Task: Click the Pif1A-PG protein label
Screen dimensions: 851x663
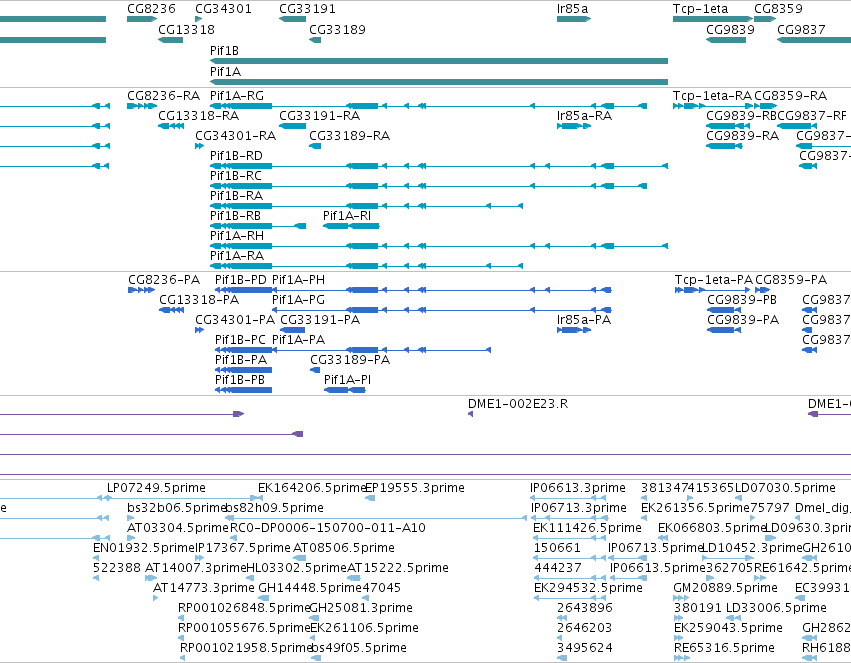Action: pos(298,300)
